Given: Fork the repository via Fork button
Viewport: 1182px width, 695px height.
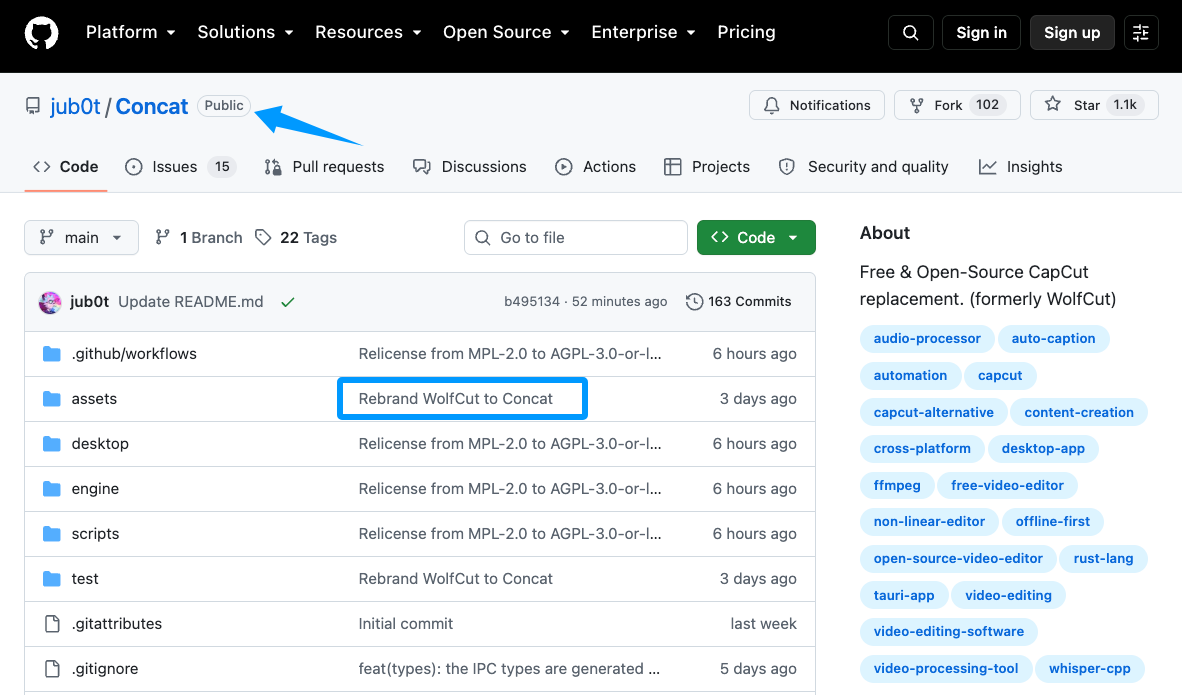Looking at the screenshot, I should [957, 106].
